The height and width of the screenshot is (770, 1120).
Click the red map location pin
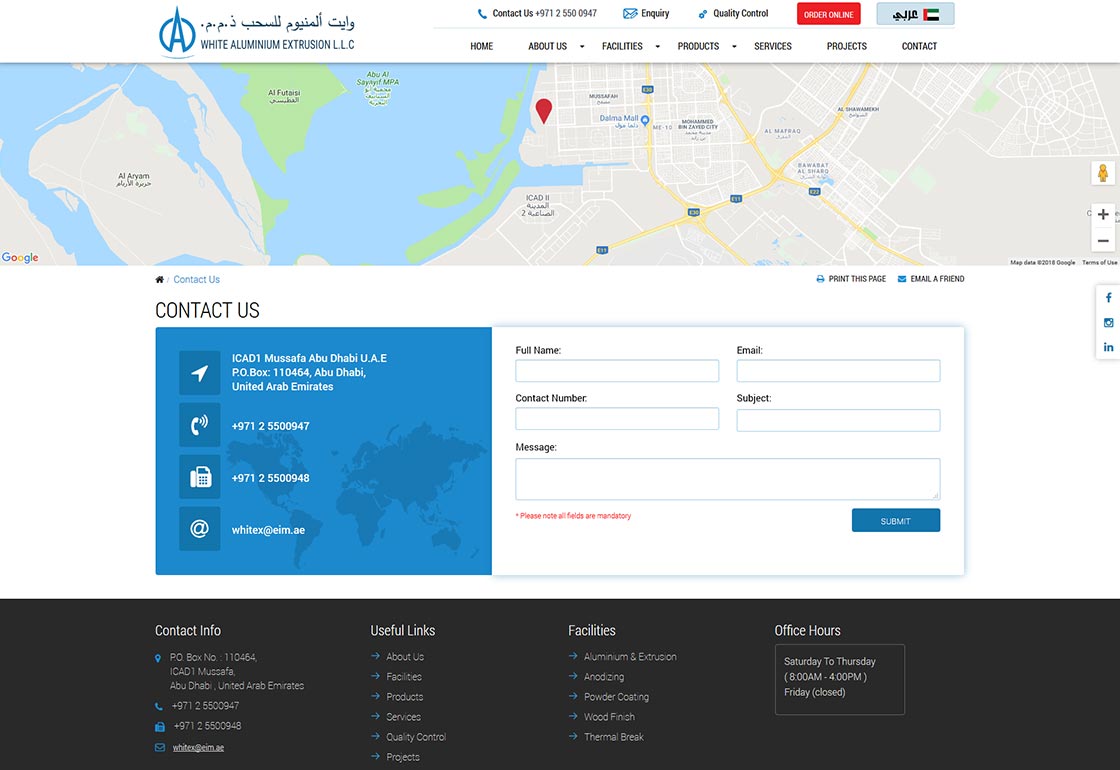(x=544, y=111)
